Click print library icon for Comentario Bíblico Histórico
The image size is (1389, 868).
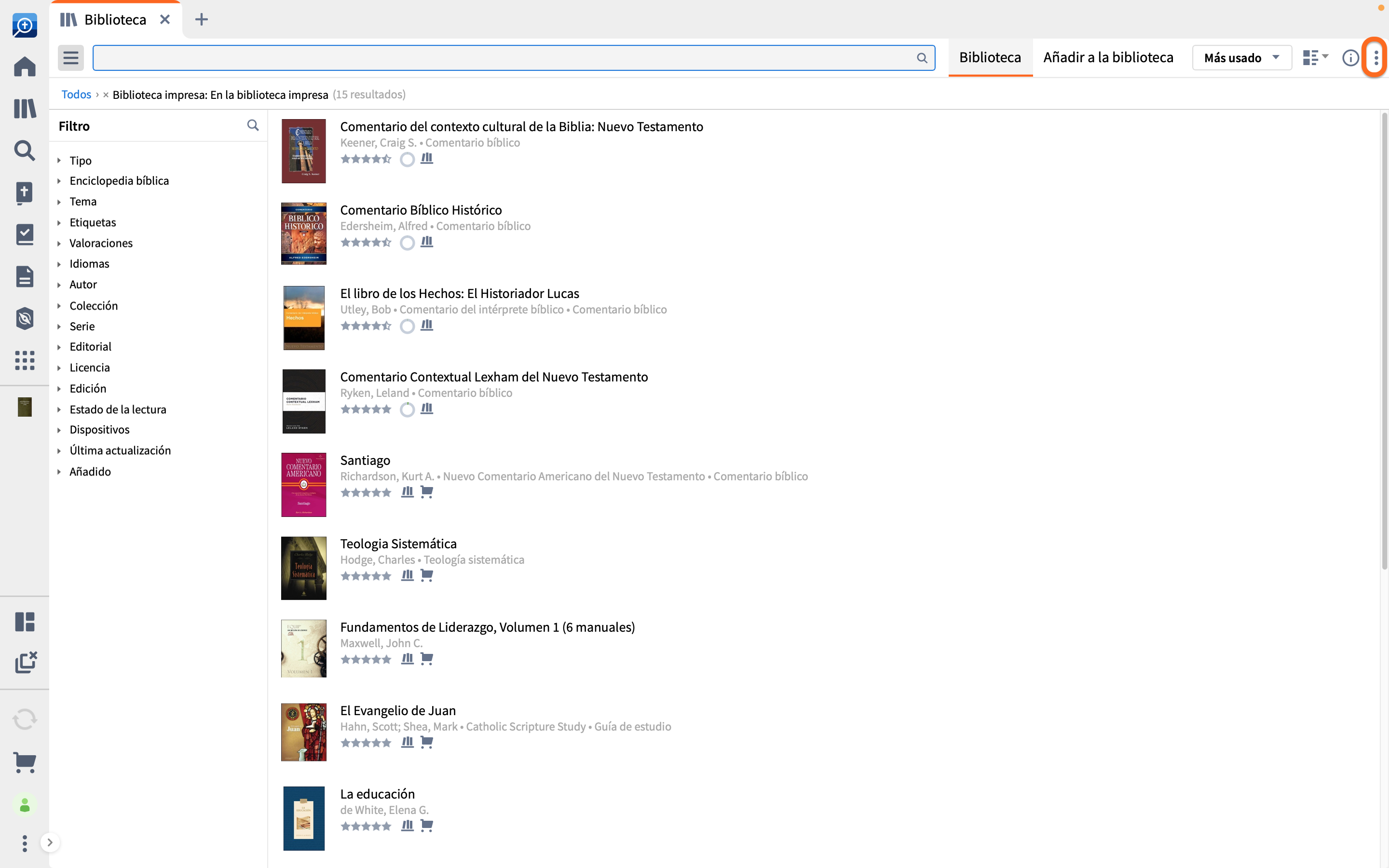(x=426, y=242)
